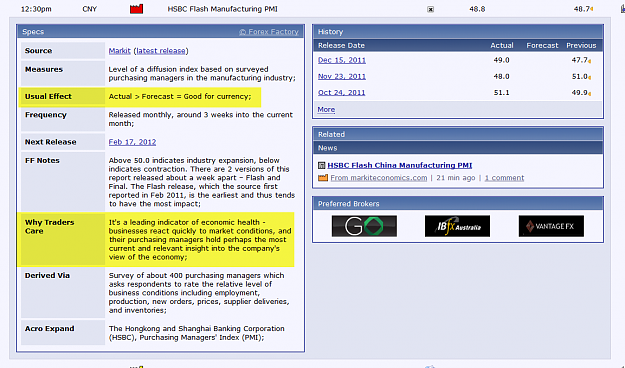Open the latest release link
625x368 pixels.
coord(161,51)
